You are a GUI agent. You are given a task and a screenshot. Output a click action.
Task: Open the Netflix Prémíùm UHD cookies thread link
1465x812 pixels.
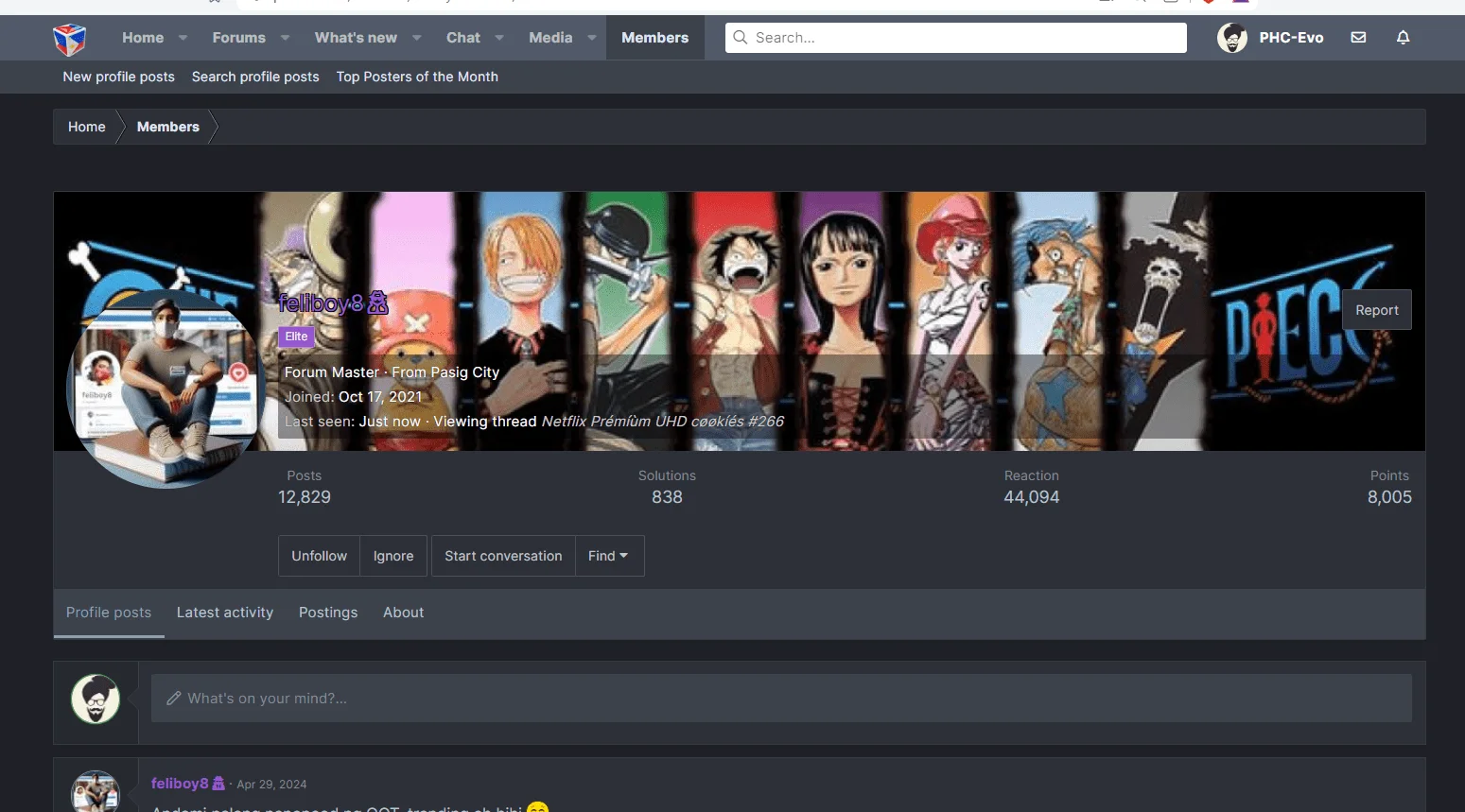click(x=662, y=422)
